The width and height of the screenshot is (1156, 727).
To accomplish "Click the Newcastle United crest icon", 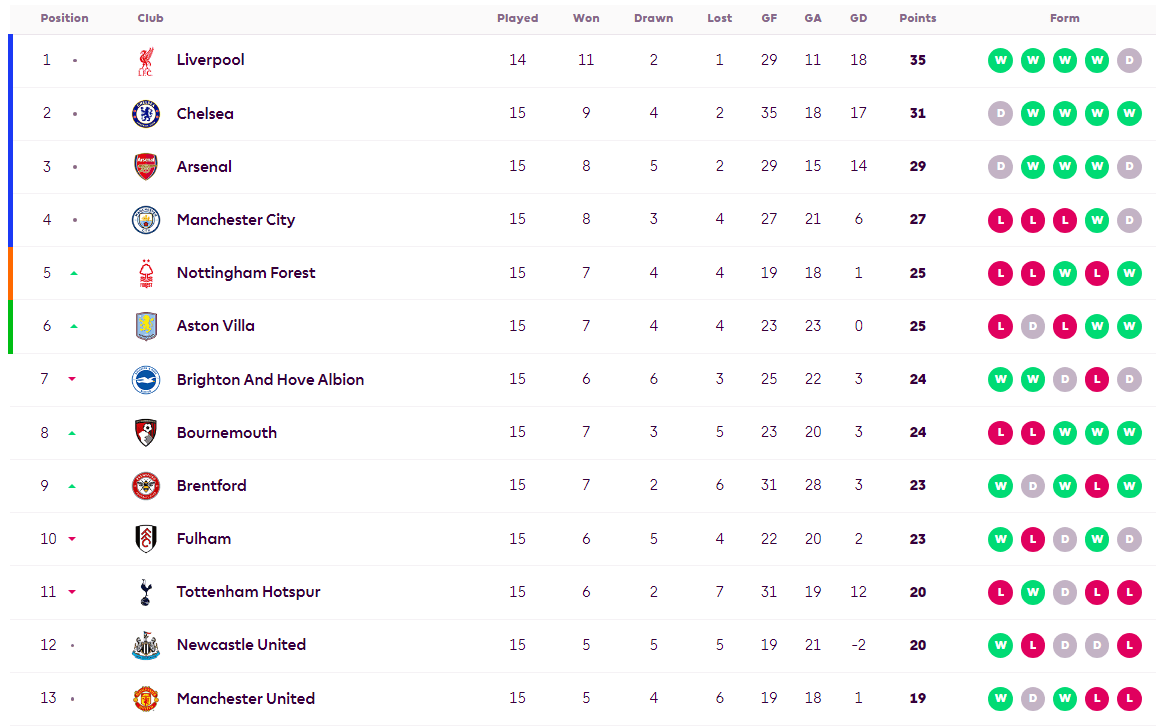I will click(146, 645).
